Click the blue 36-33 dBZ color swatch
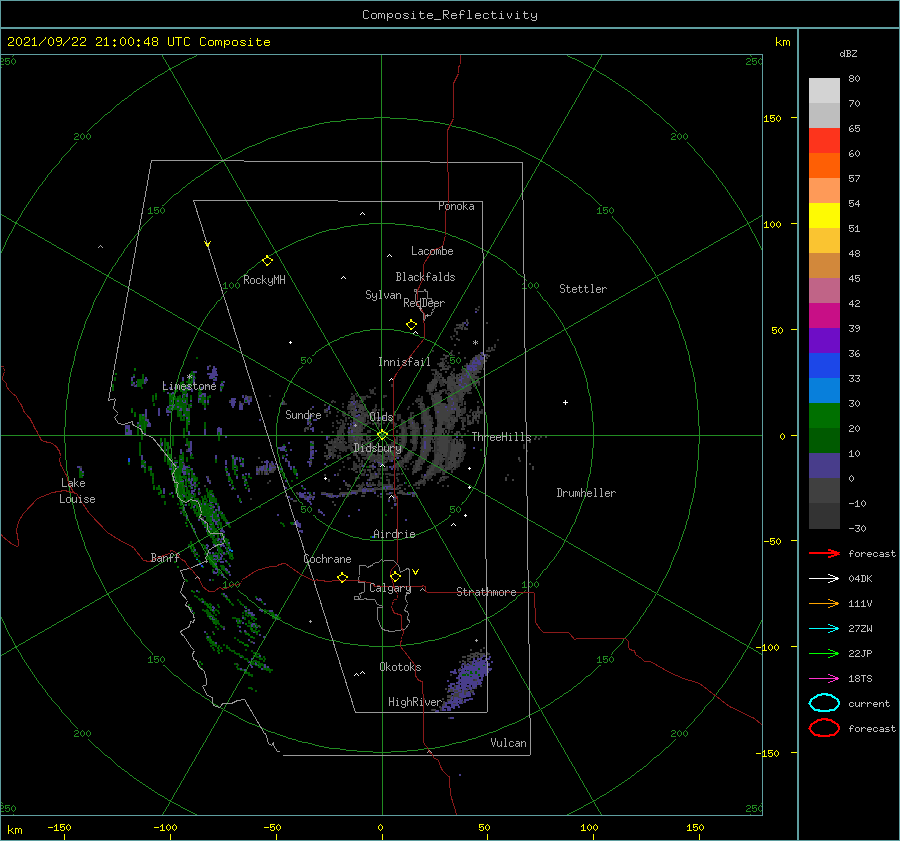 824,366
